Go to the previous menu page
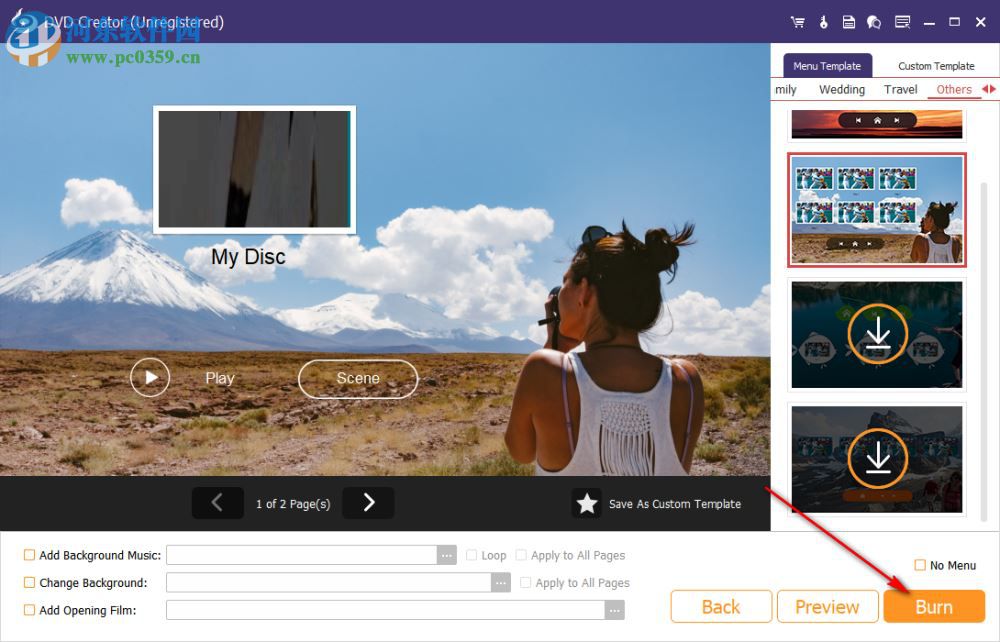Viewport: 1000px width, 642px height. tap(217, 503)
